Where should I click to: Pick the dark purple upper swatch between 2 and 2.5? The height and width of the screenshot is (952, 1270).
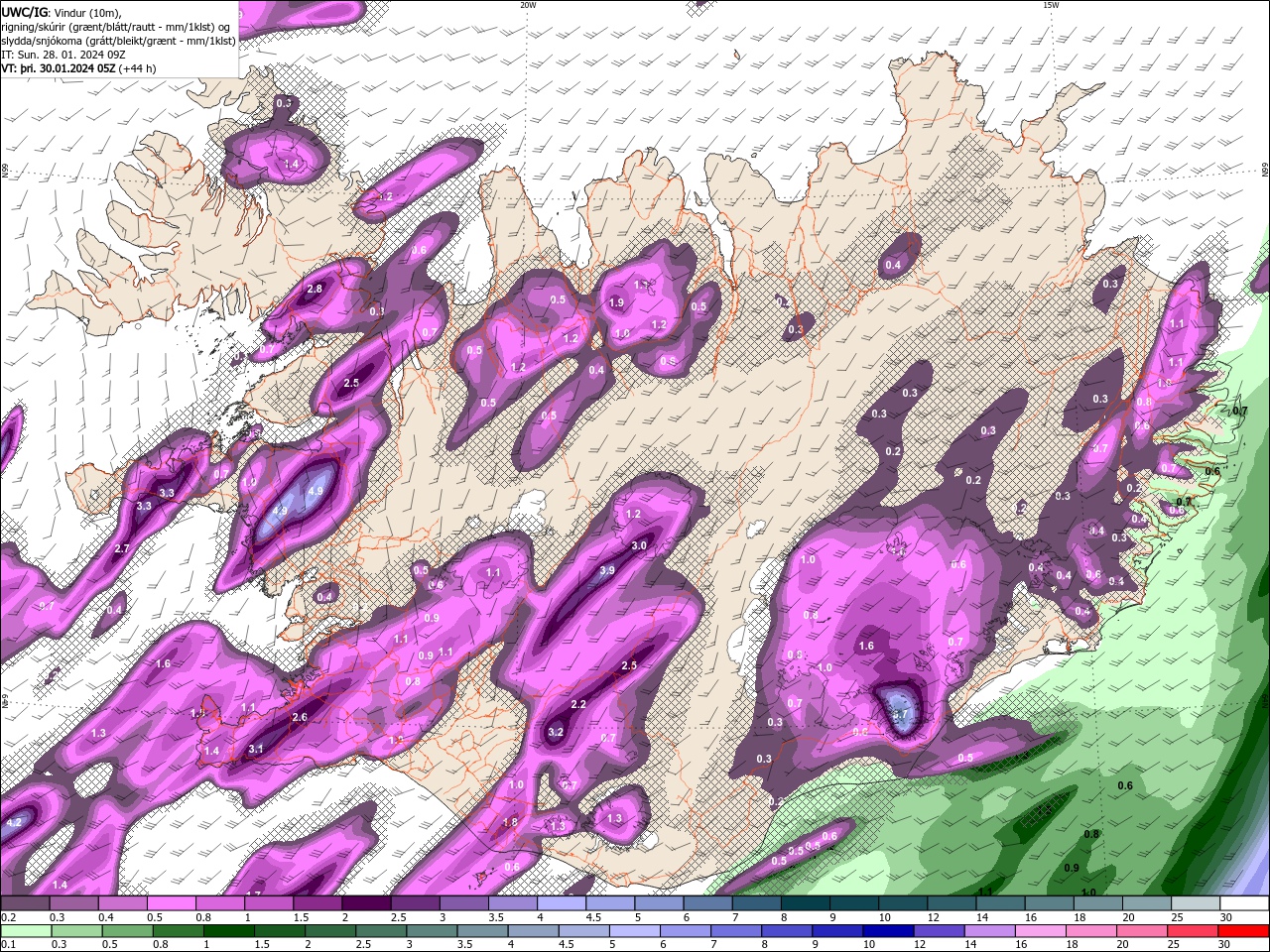366,903
